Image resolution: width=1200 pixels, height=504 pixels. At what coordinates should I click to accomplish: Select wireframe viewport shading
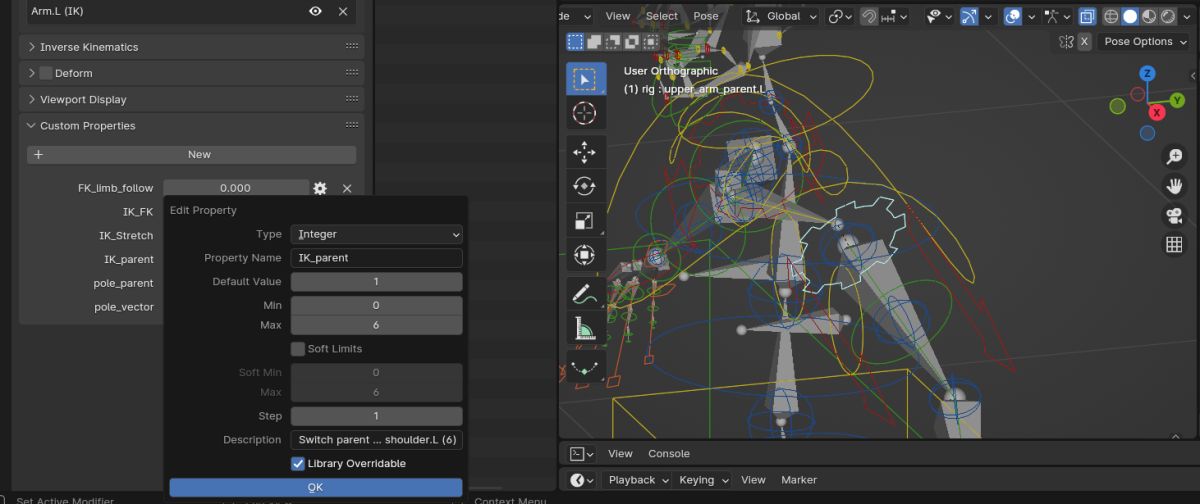pyautogui.click(x=1111, y=16)
